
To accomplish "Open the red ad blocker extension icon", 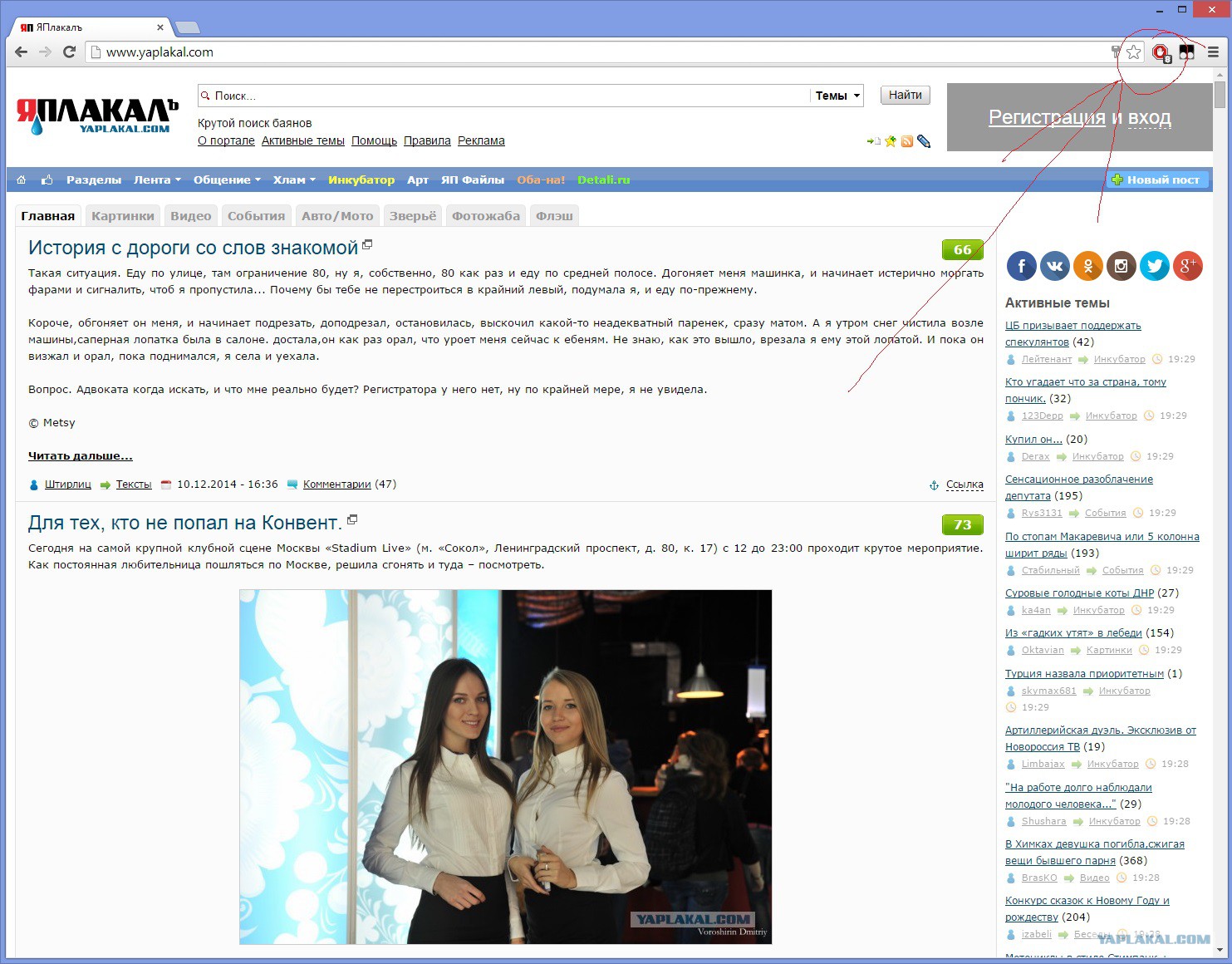I will [x=1161, y=52].
